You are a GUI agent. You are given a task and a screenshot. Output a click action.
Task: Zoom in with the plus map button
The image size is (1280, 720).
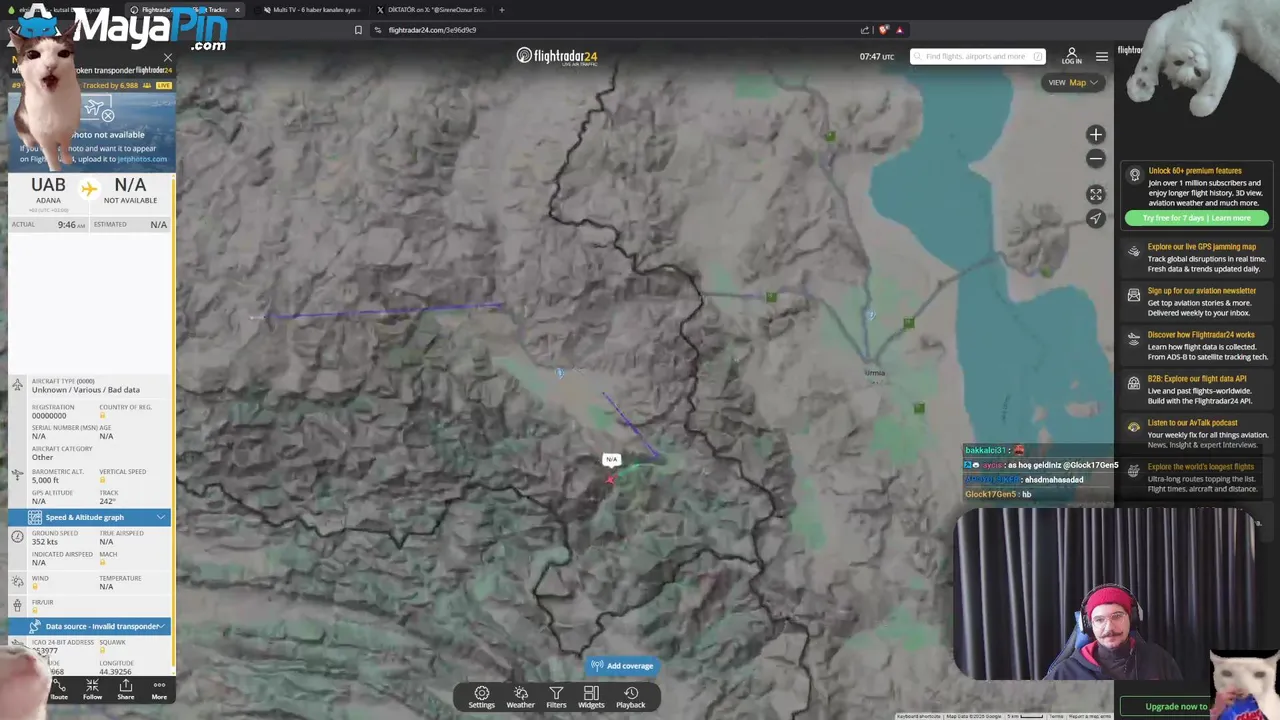pos(1096,134)
